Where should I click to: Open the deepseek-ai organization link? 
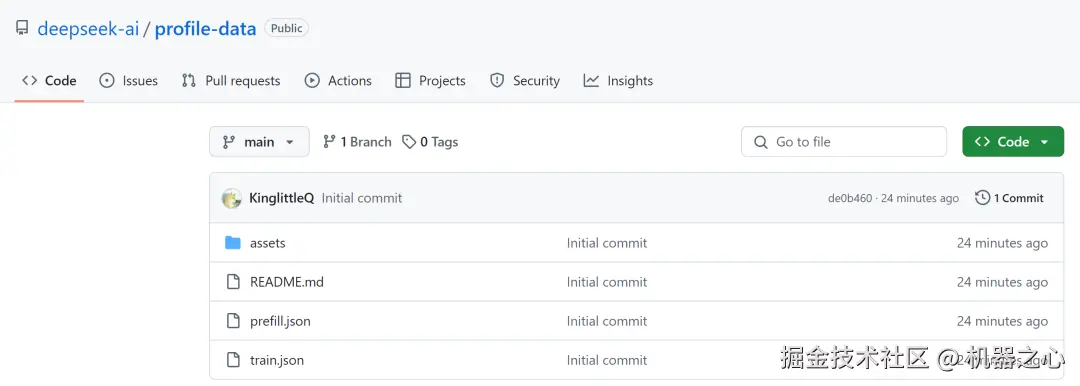pos(88,29)
